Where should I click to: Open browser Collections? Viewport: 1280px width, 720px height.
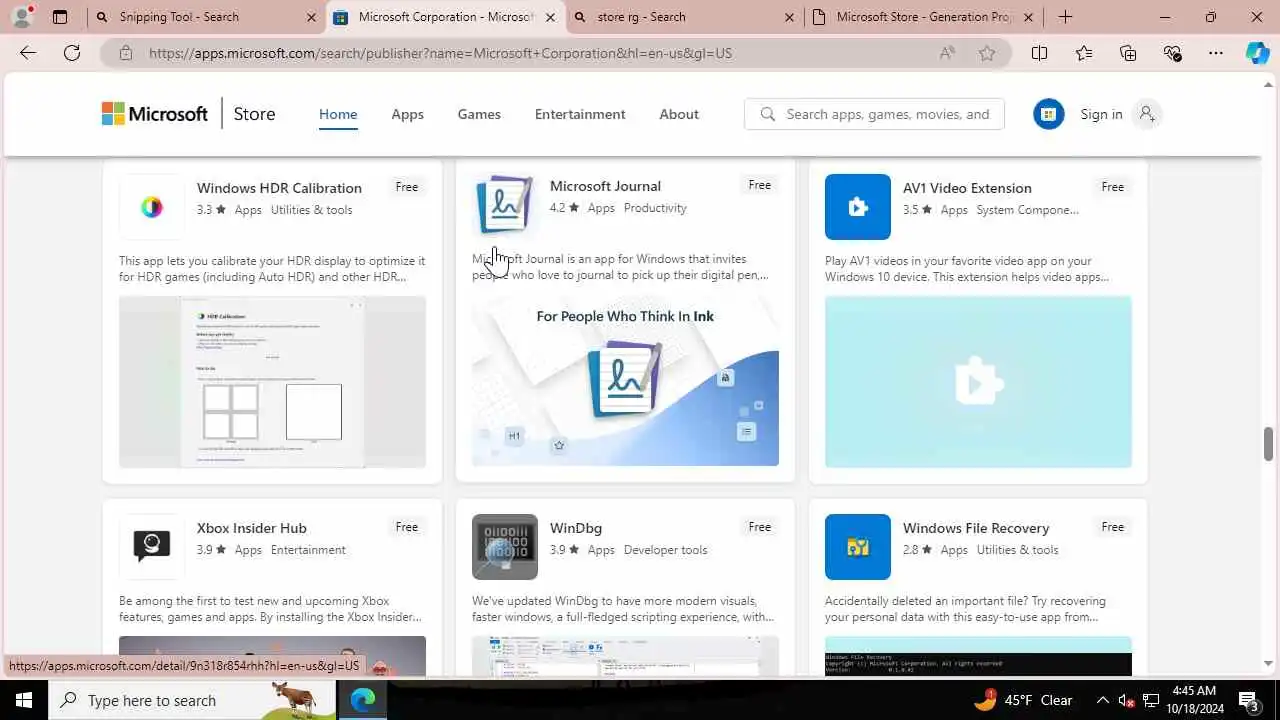1128,53
